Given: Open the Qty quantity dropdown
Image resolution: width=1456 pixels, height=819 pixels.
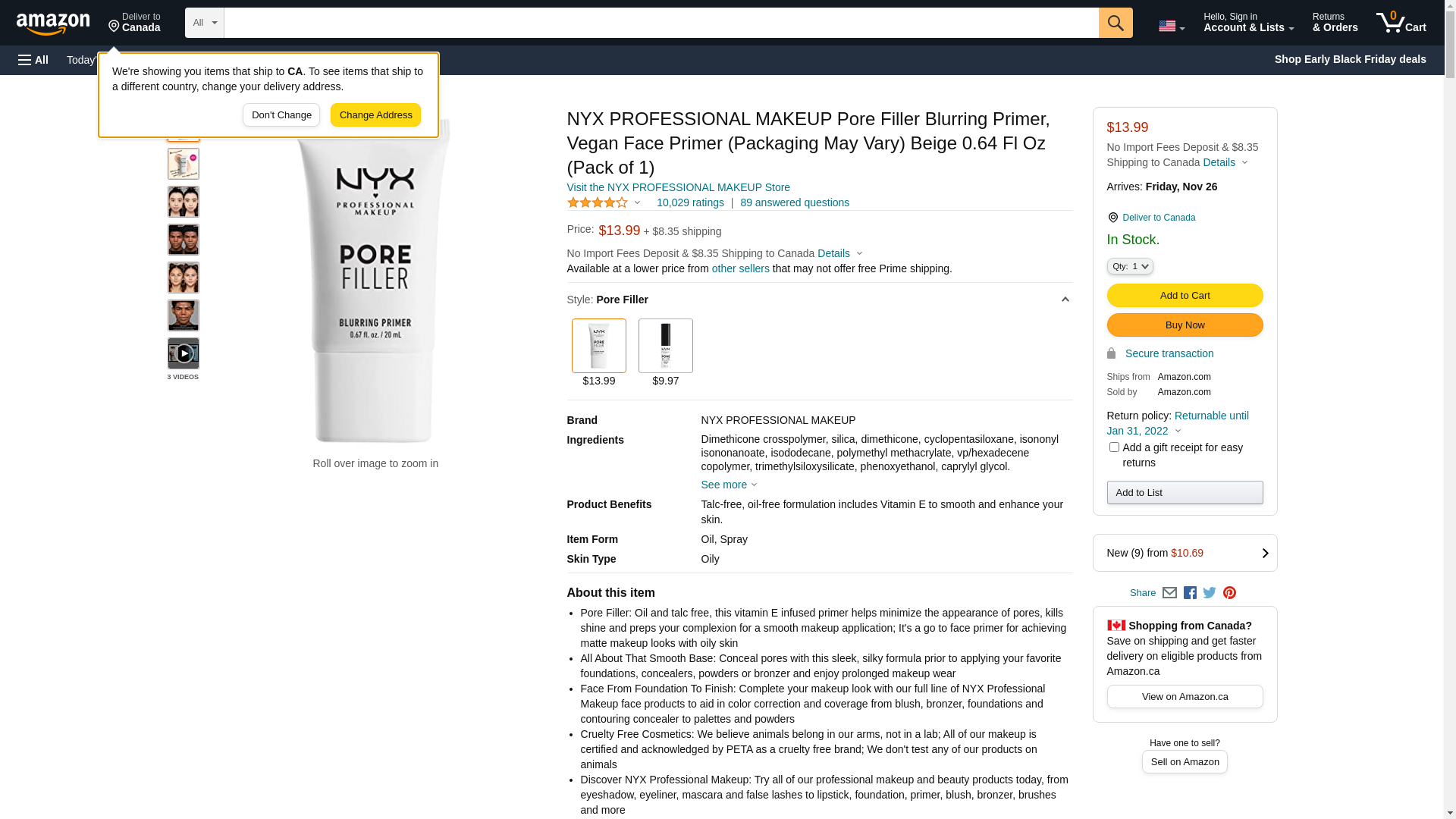Looking at the screenshot, I should (x=1130, y=266).
